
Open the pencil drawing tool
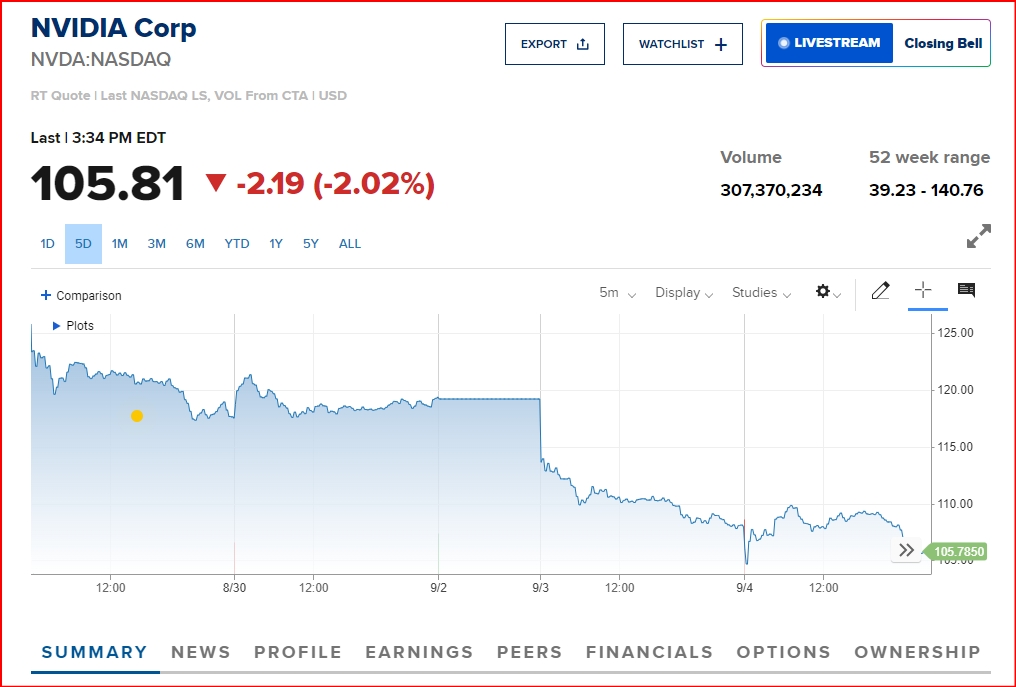click(880, 290)
